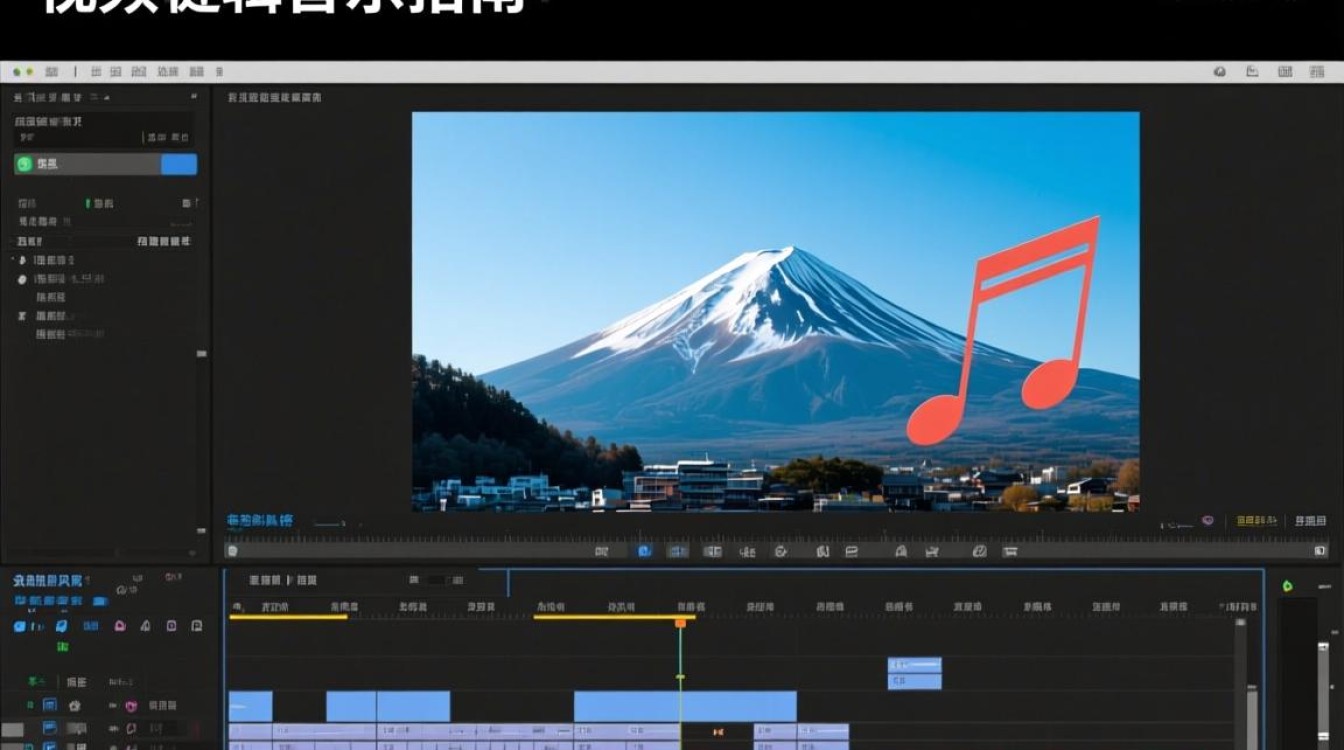
Task: Select the blue highlighted icon in the preview toolbar
Action: (645, 551)
